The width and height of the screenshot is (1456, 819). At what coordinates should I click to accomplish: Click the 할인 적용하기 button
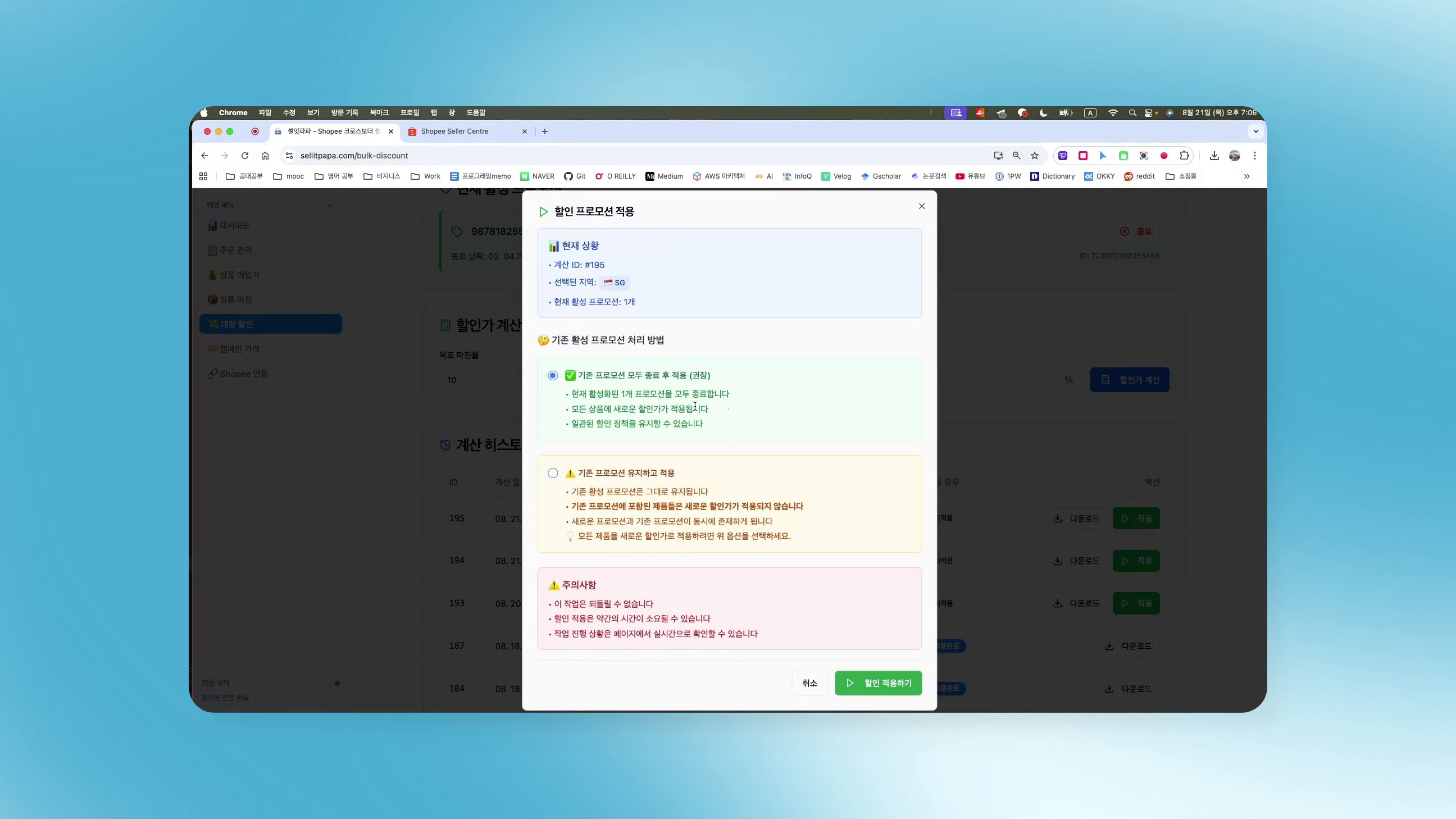pos(878,683)
